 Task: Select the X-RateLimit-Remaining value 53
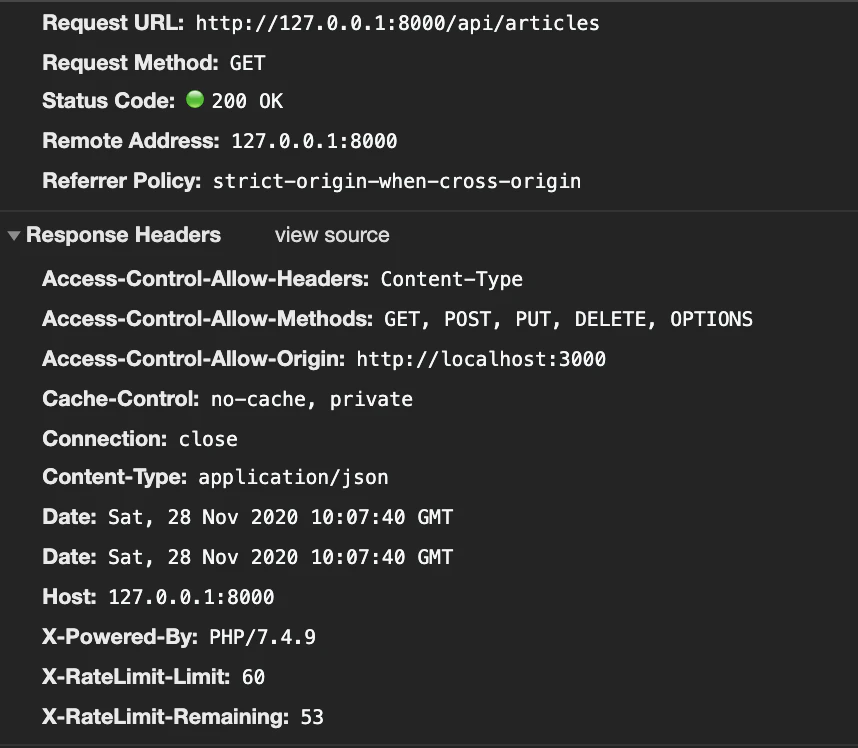point(312,717)
